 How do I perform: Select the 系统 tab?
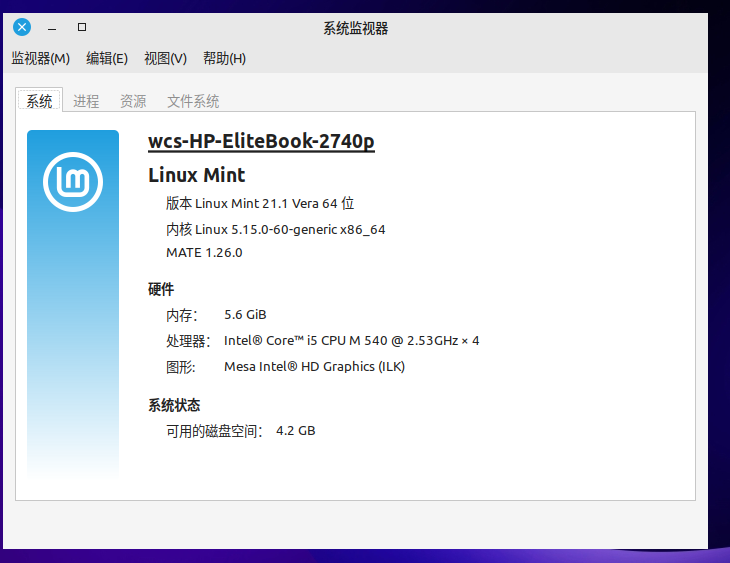coord(39,101)
